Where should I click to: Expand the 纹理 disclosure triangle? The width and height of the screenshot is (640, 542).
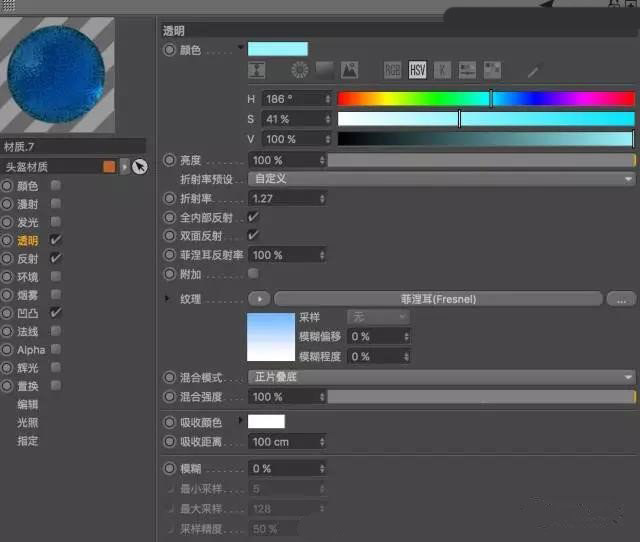pos(167,299)
